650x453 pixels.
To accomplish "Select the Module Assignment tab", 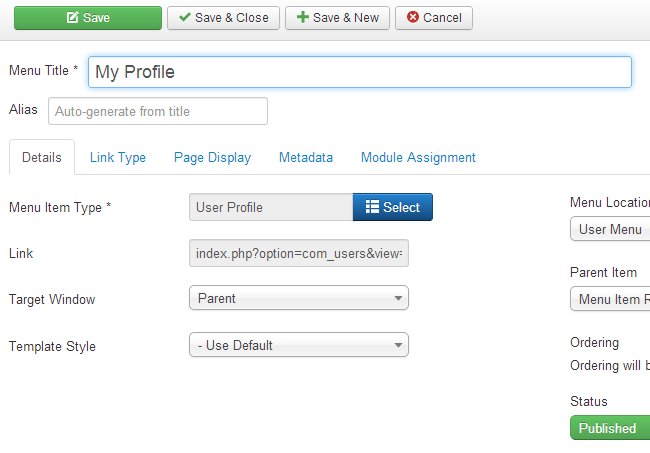I will [x=418, y=157].
